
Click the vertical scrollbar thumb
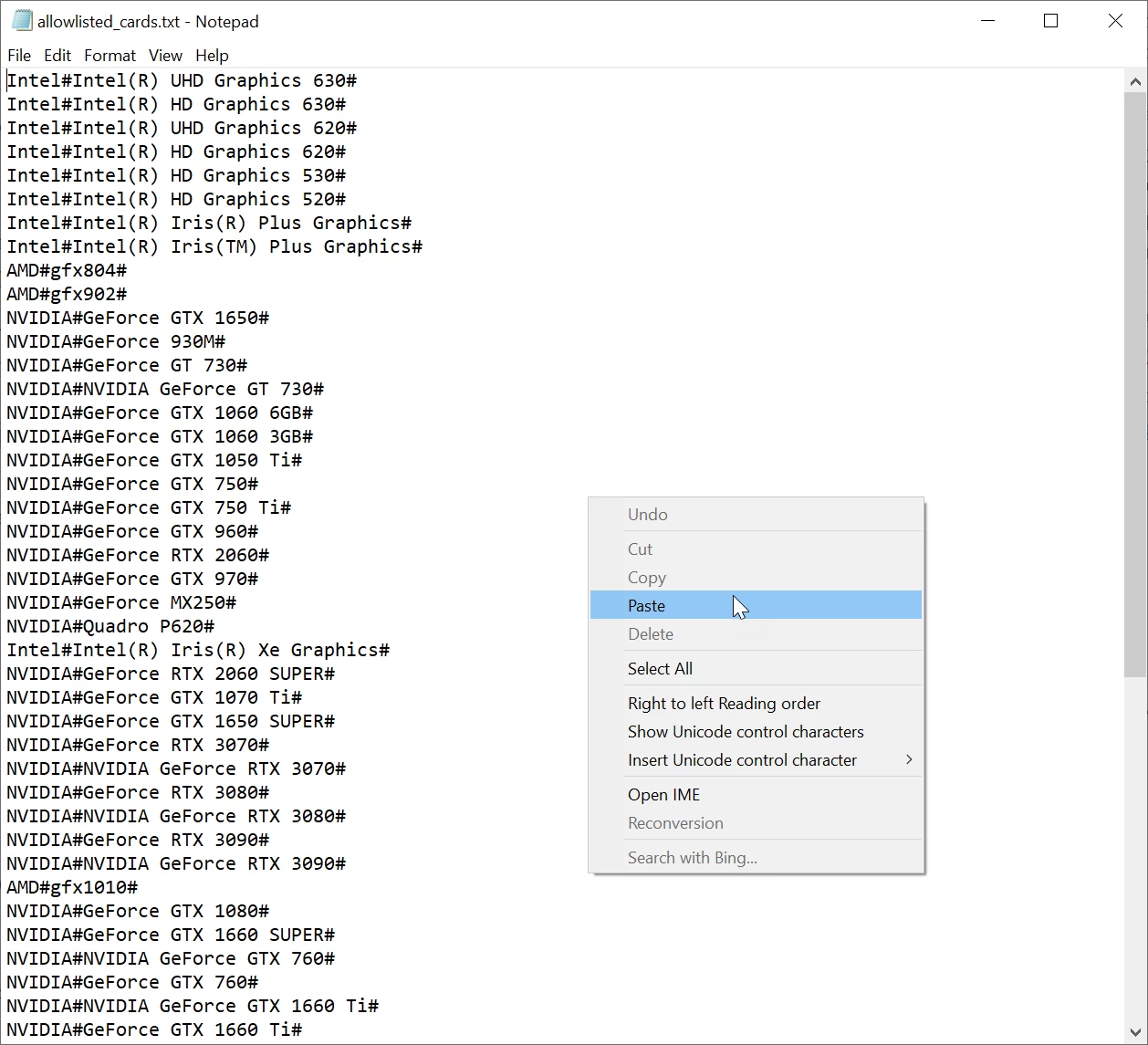click(x=1135, y=384)
